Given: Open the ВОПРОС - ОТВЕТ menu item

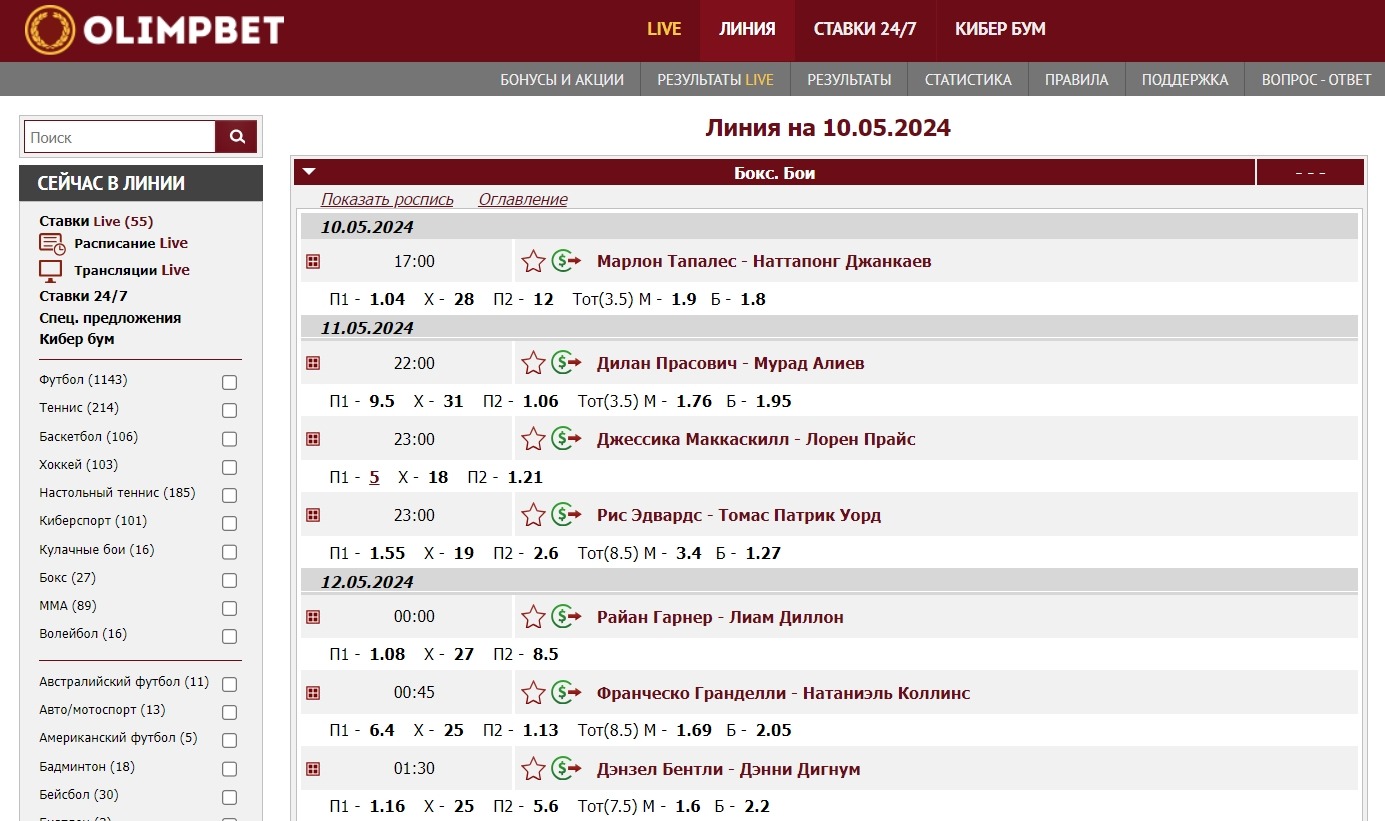Looking at the screenshot, I should pos(1316,80).
